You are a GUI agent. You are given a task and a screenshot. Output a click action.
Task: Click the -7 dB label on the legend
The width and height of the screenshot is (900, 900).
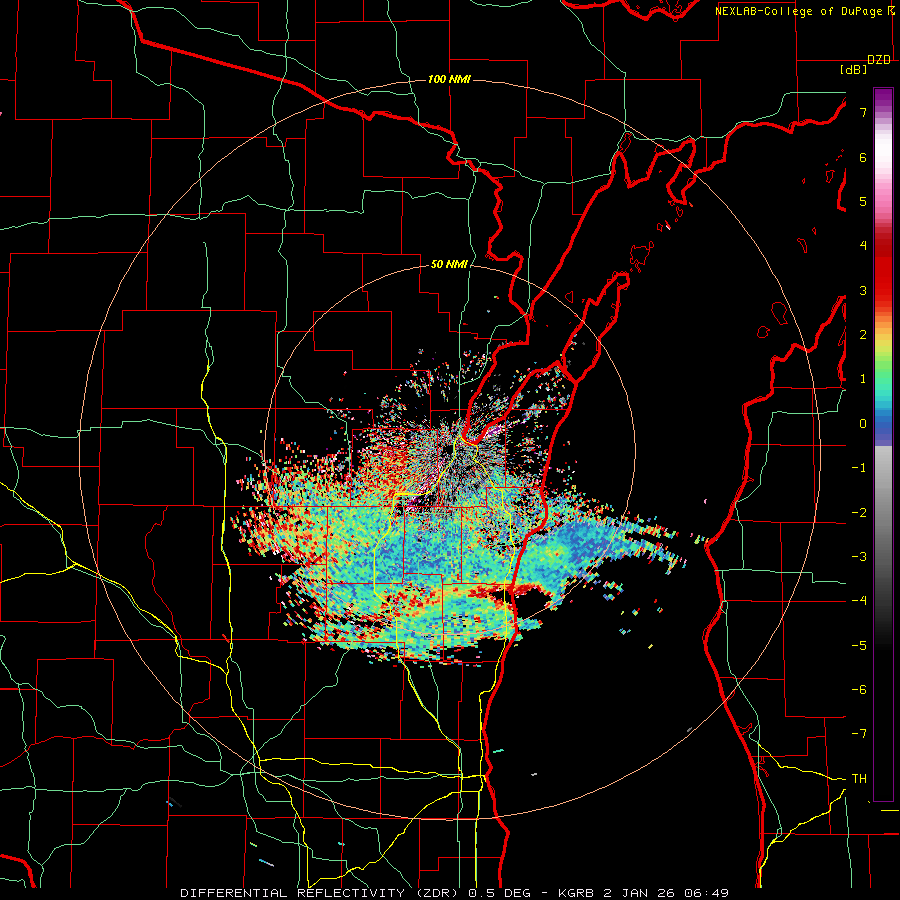click(859, 734)
